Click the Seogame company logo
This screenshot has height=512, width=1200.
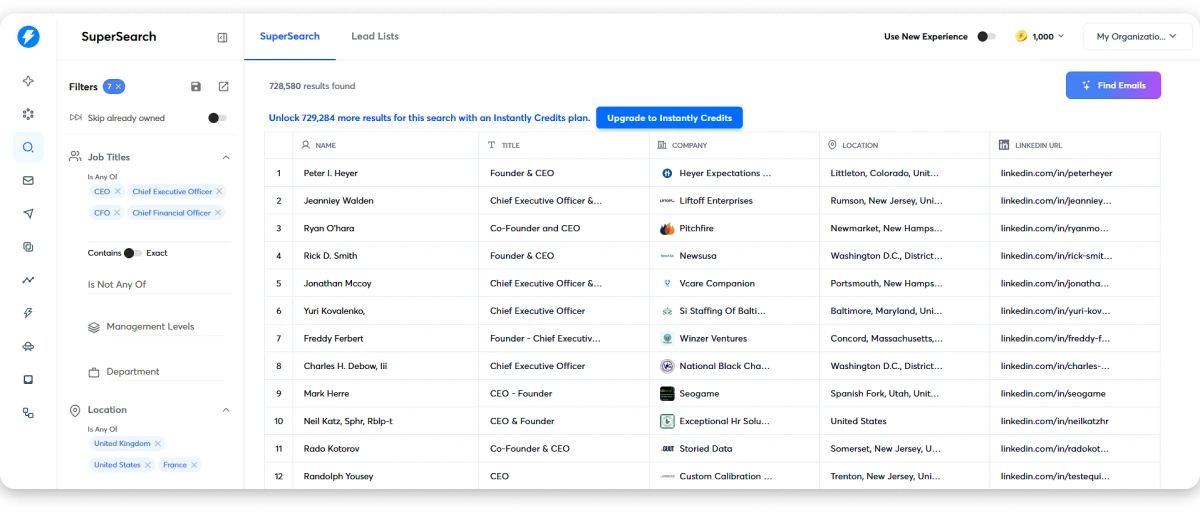[667, 394]
